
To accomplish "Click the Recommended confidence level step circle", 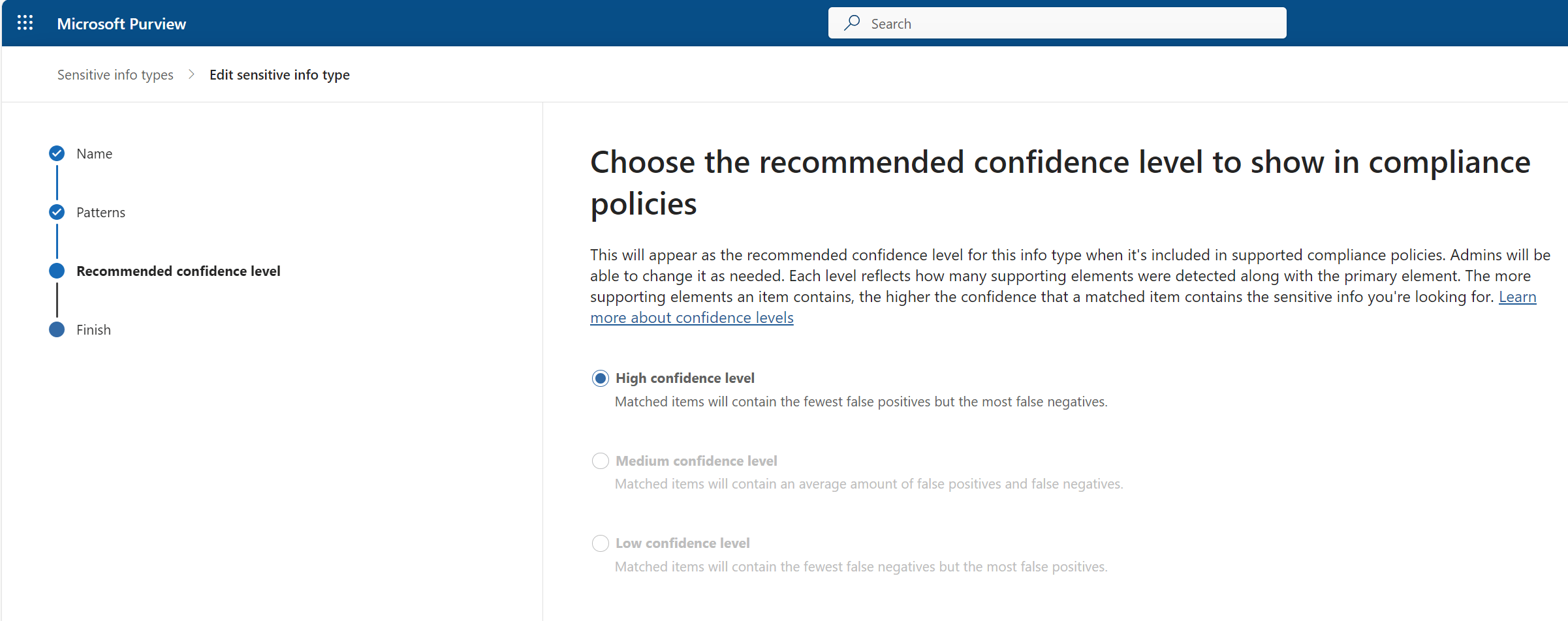I will coord(57,271).
